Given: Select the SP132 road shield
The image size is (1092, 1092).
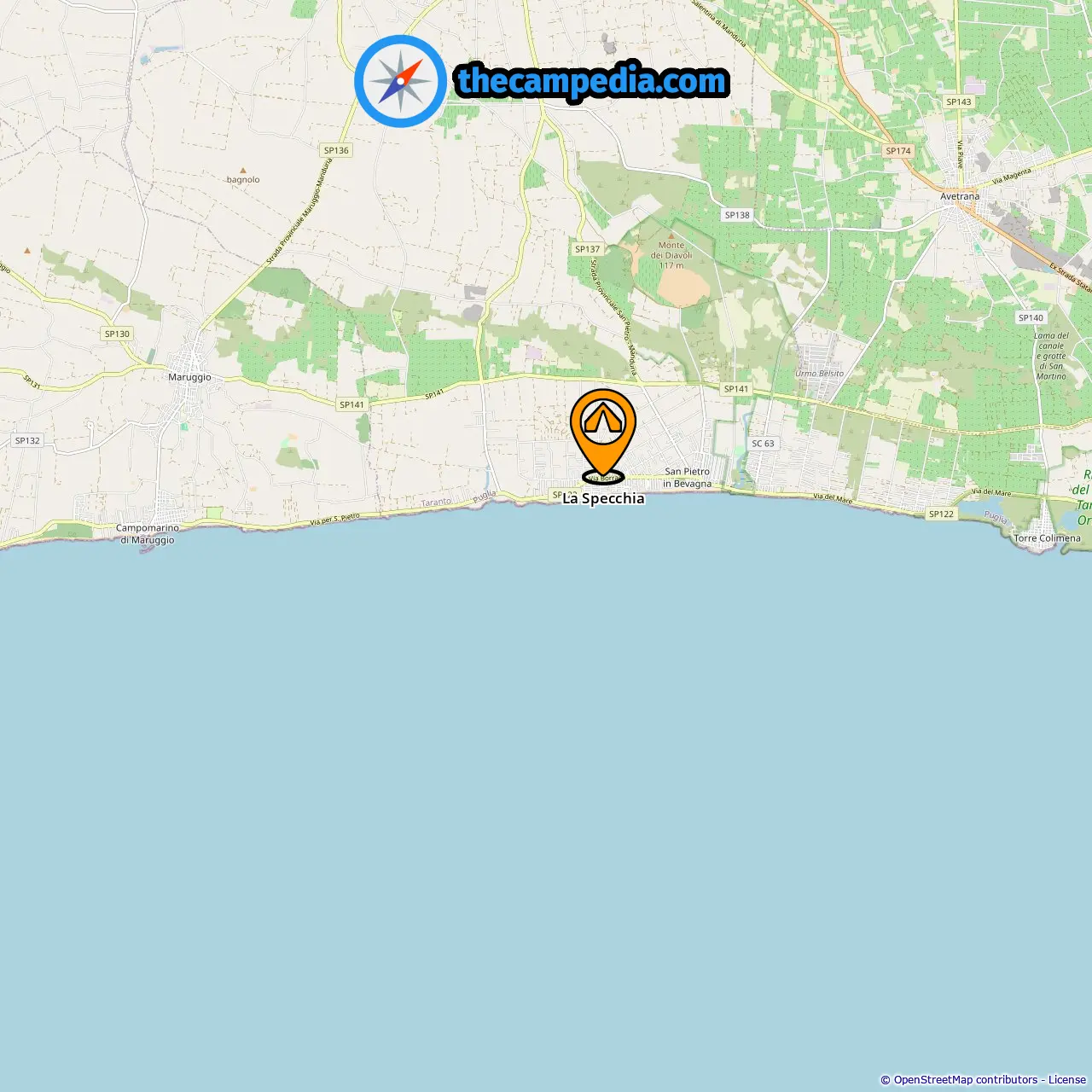Looking at the screenshot, I should click(27, 440).
